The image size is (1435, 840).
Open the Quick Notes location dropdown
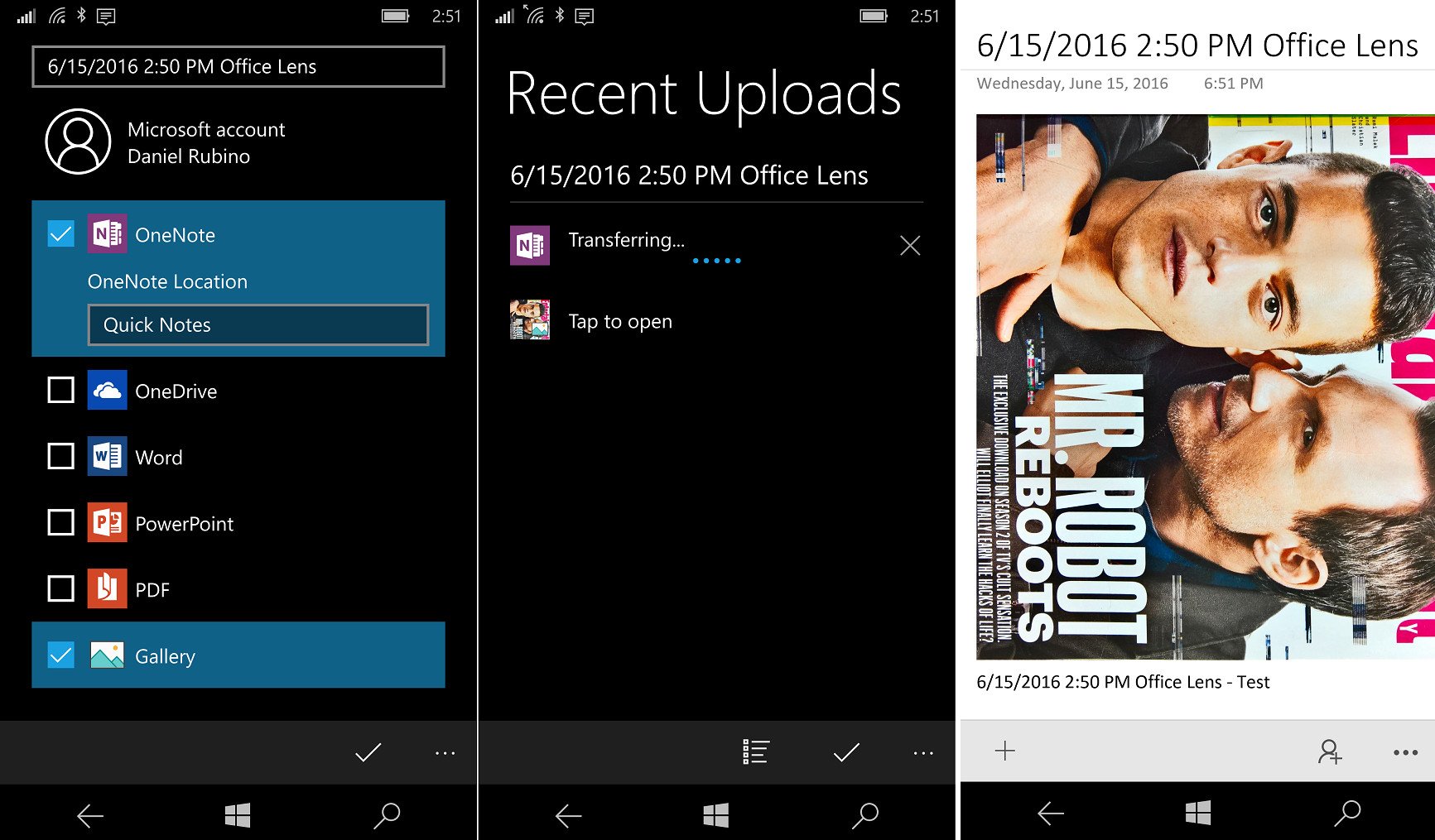coord(258,324)
